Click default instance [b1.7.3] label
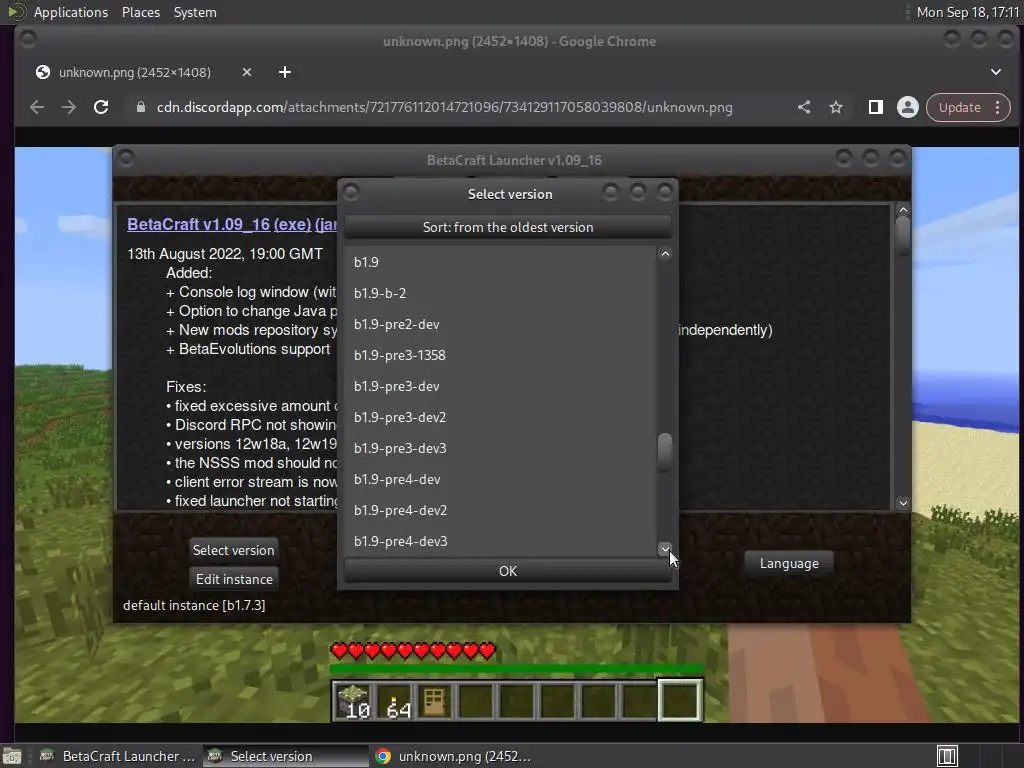 click(x=194, y=605)
